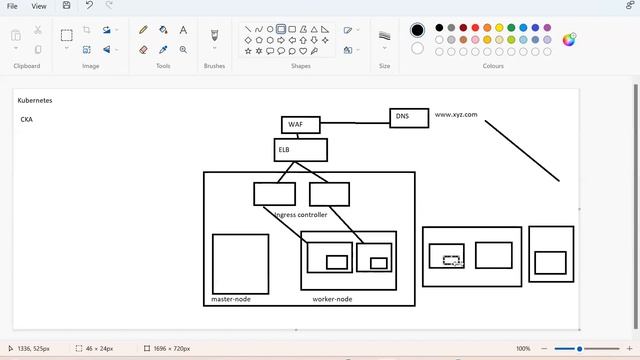Select the Heart shape
Screen dimensions: 640x360
(x=303, y=51)
